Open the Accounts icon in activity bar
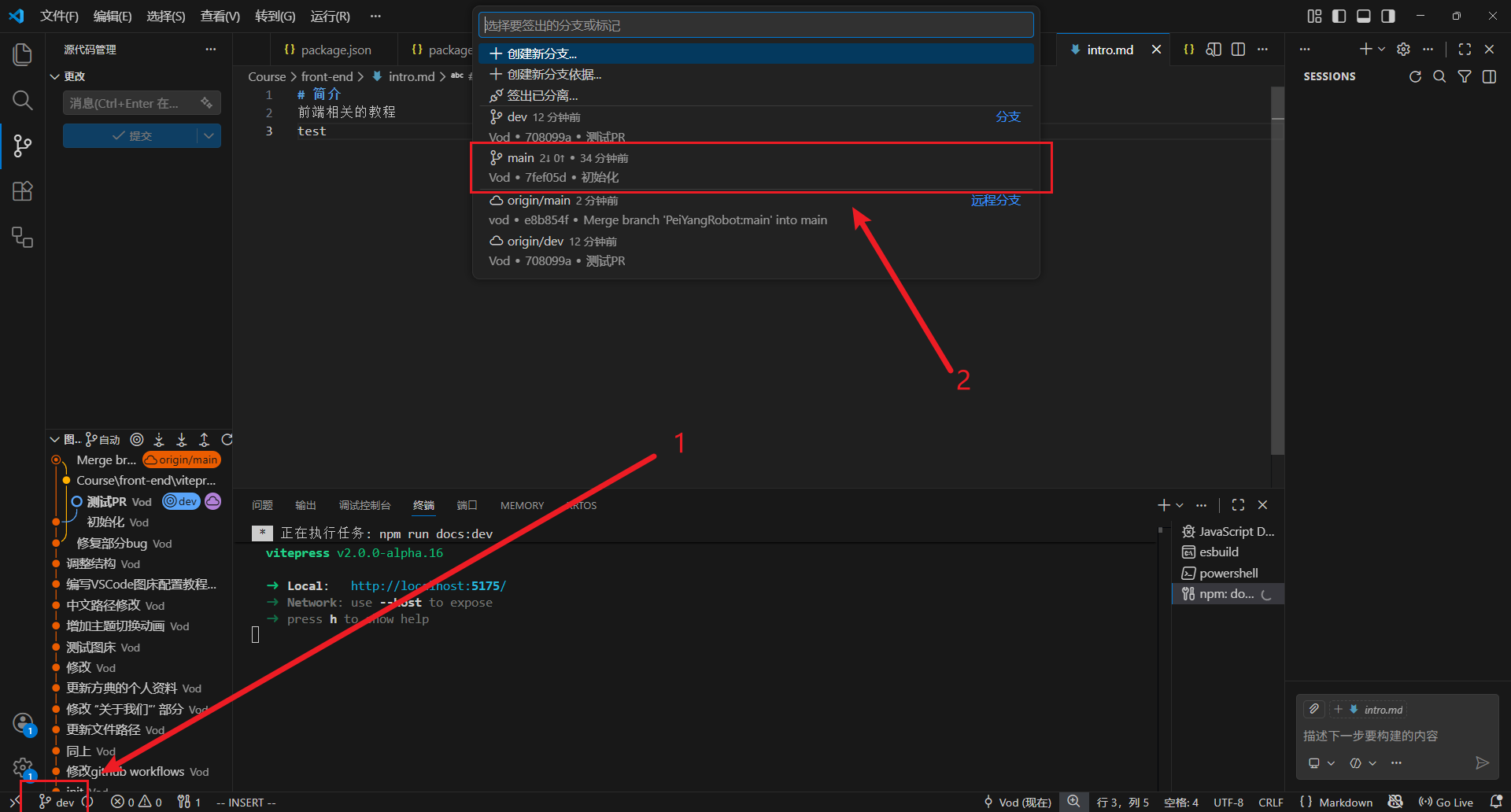The height and width of the screenshot is (812, 1511). (23, 722)
